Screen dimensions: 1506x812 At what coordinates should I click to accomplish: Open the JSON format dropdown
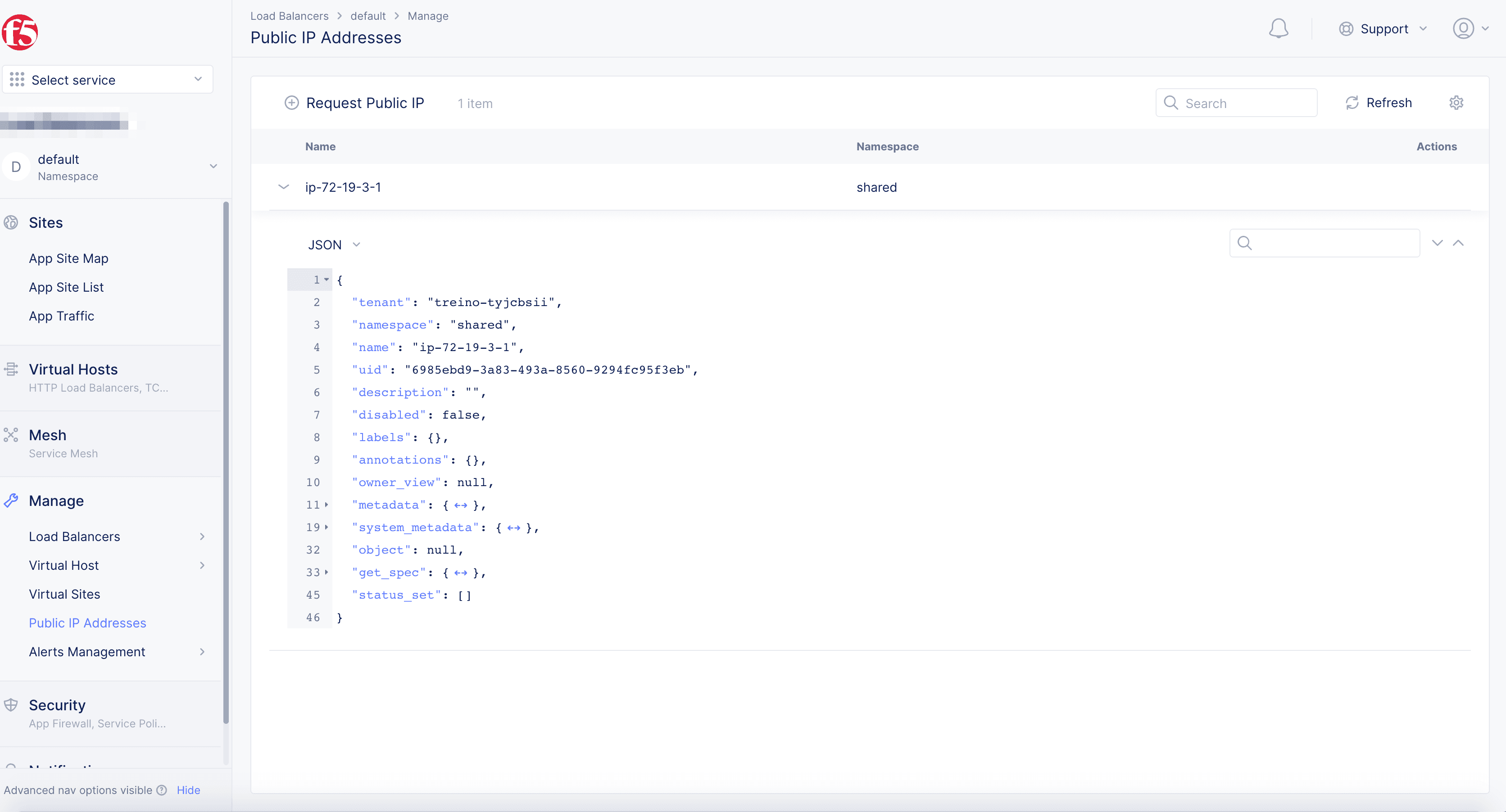[x=334, y=245]
